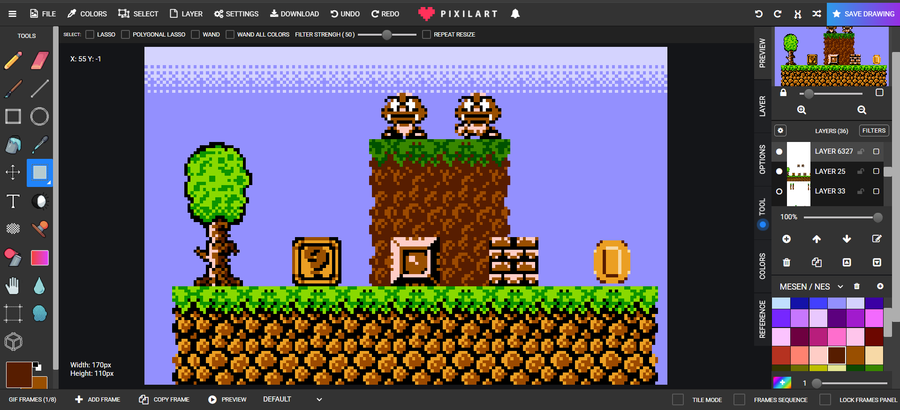This screenshot has width=900, height=410.
Task: Open the notifications bell
Action: click(515, 14)
